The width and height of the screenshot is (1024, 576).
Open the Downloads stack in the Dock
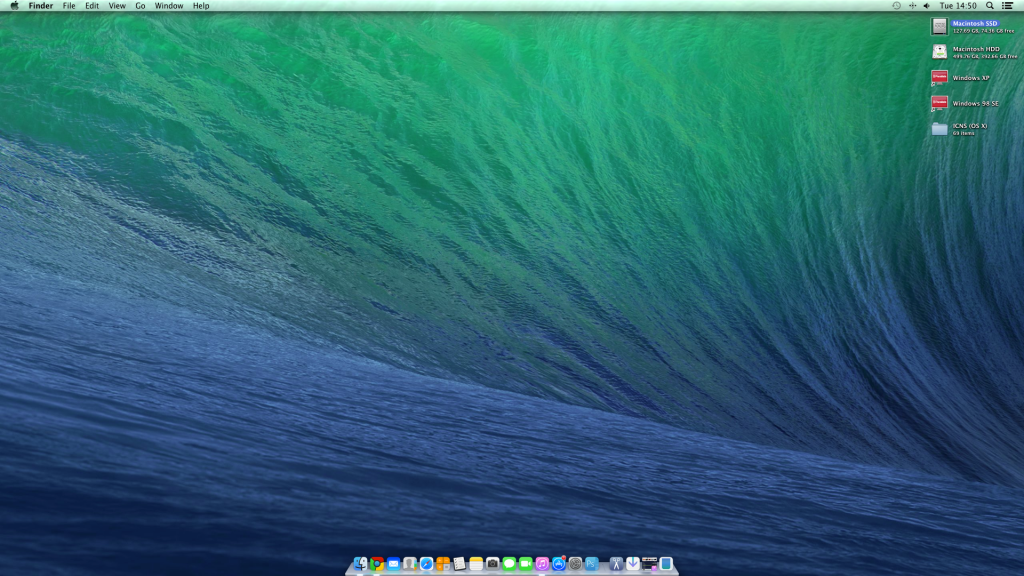633,564
